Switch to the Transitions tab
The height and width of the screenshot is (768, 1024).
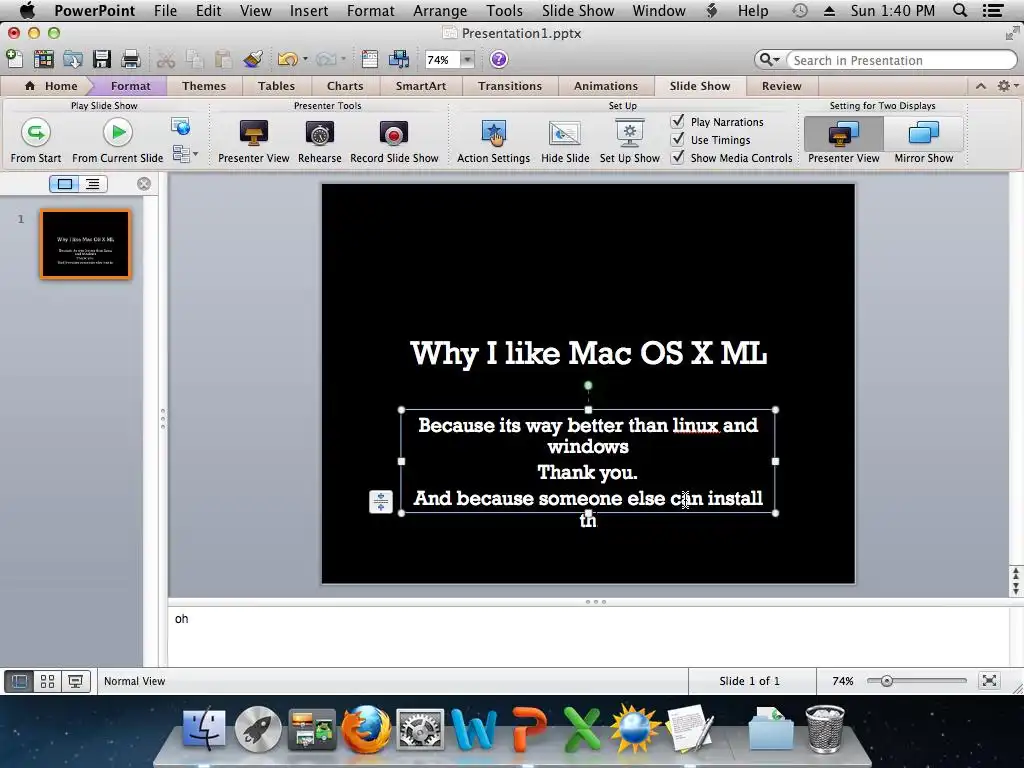click(509, 86)
